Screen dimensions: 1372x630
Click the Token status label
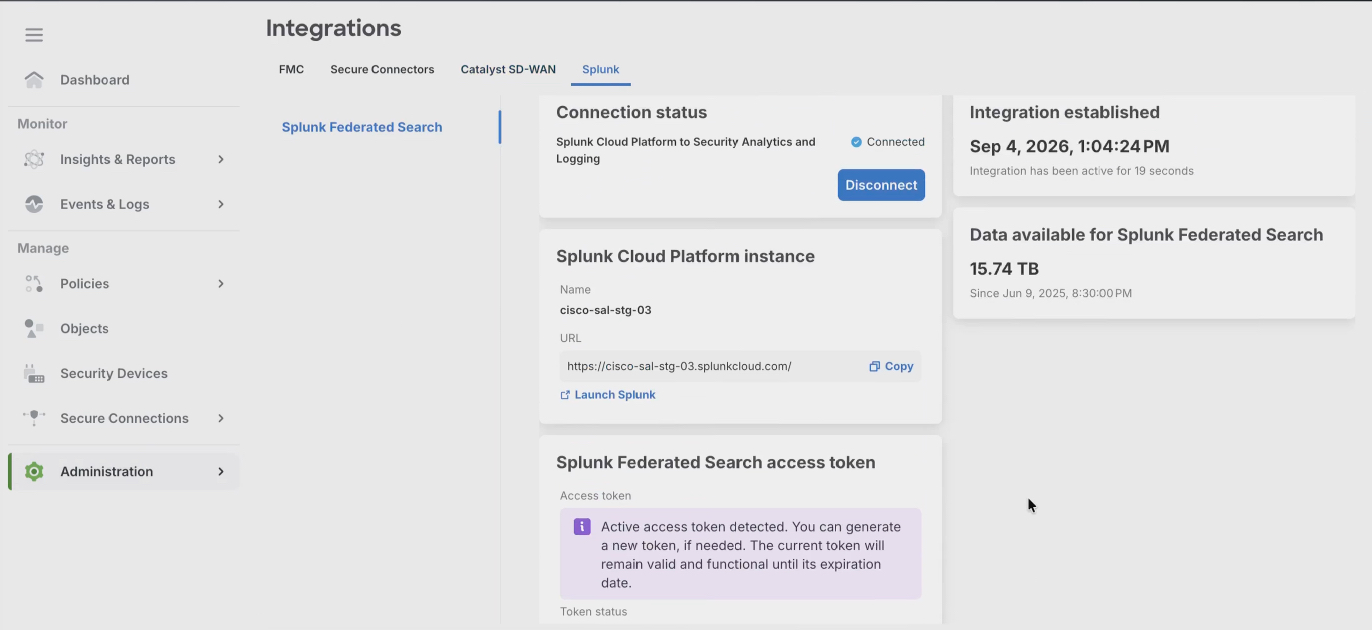click(594, 611)
